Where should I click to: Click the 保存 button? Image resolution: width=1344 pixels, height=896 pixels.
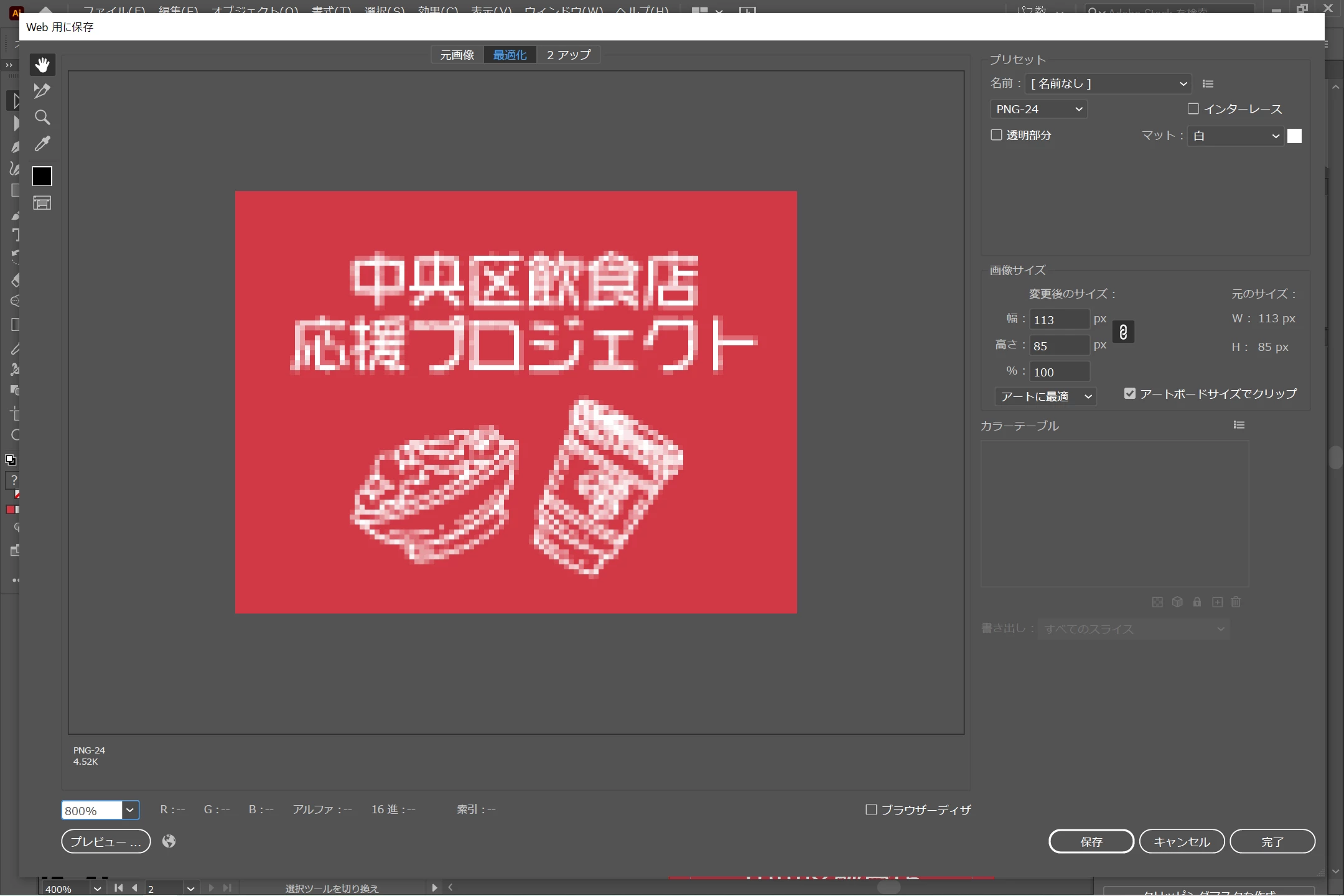[x=1091, y=842]
